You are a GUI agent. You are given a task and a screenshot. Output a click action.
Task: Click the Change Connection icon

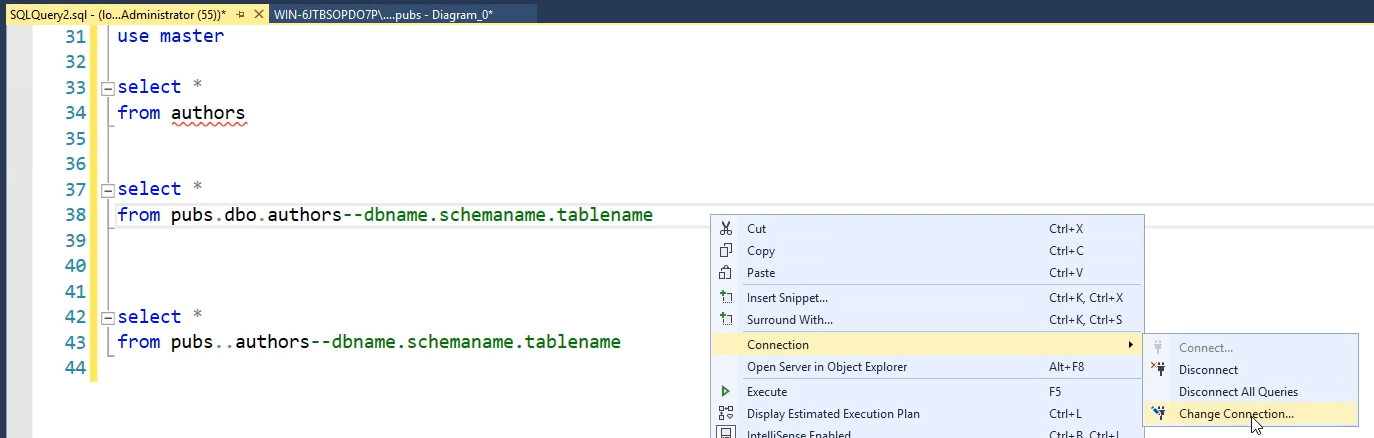point(1160,414)
